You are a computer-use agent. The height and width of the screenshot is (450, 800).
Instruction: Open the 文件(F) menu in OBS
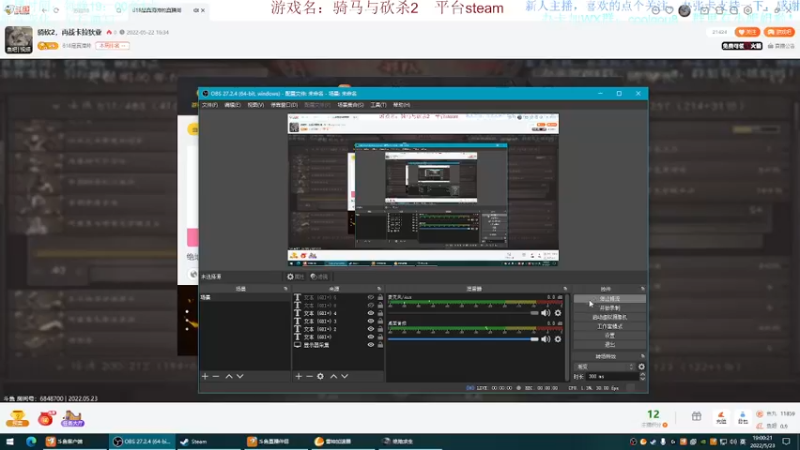click(x=210, y=105)
